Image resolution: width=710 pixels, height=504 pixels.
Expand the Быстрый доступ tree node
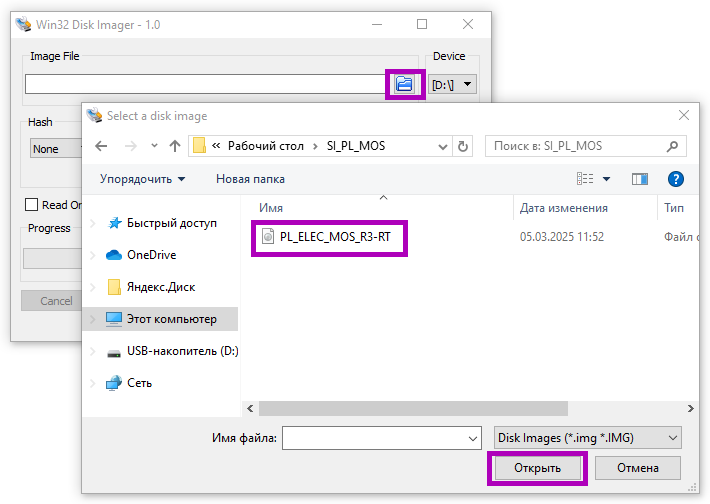pyautogui.click(x=93, y=223)
